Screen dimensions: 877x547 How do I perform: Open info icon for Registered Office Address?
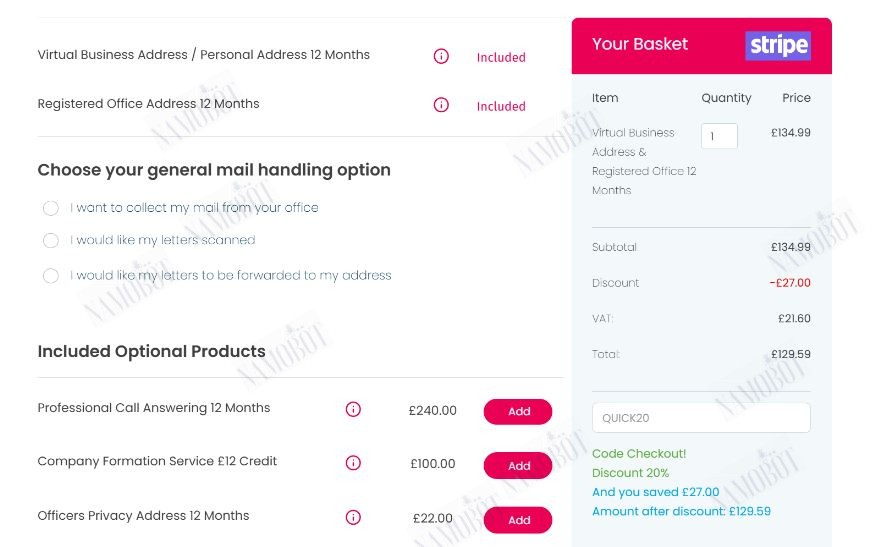pos(441,105)
